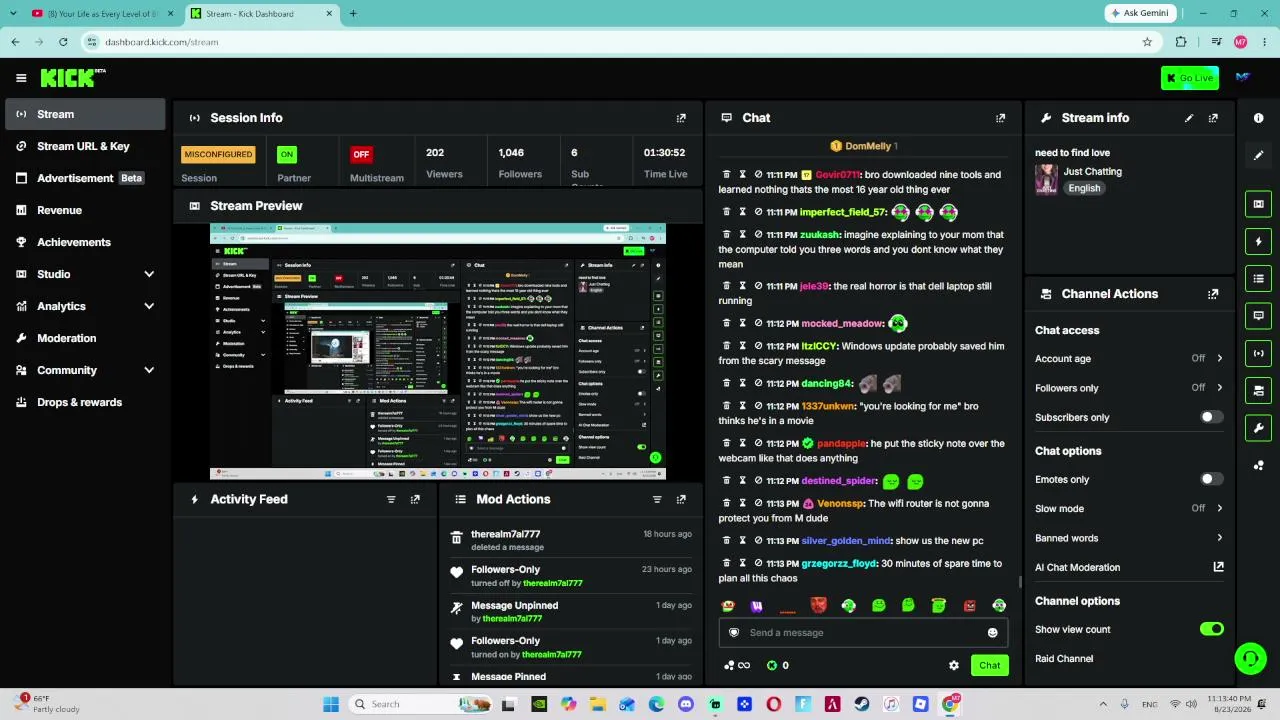Click Raid Channel option
Screen dimensions: 1280x720
tap(1064, 659)
